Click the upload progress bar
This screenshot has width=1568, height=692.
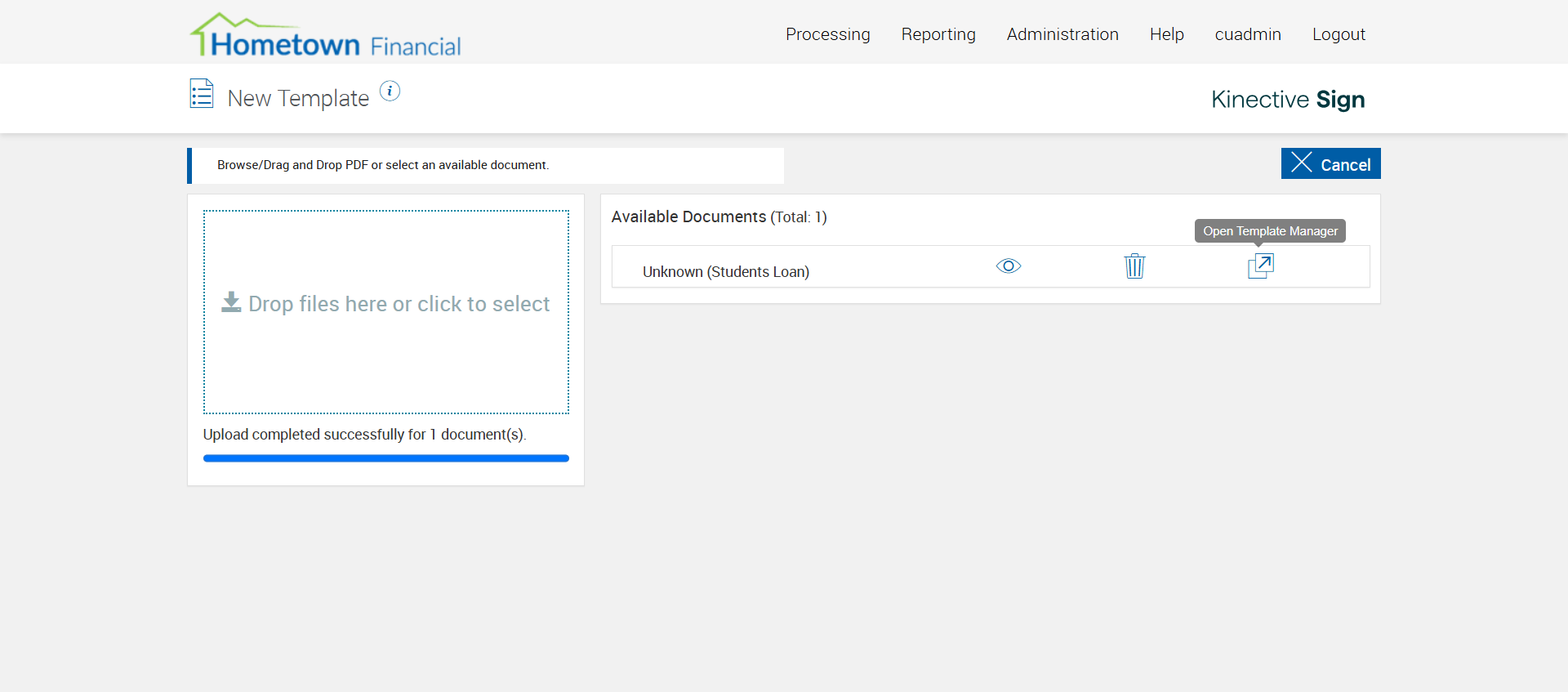click(385, 458)
